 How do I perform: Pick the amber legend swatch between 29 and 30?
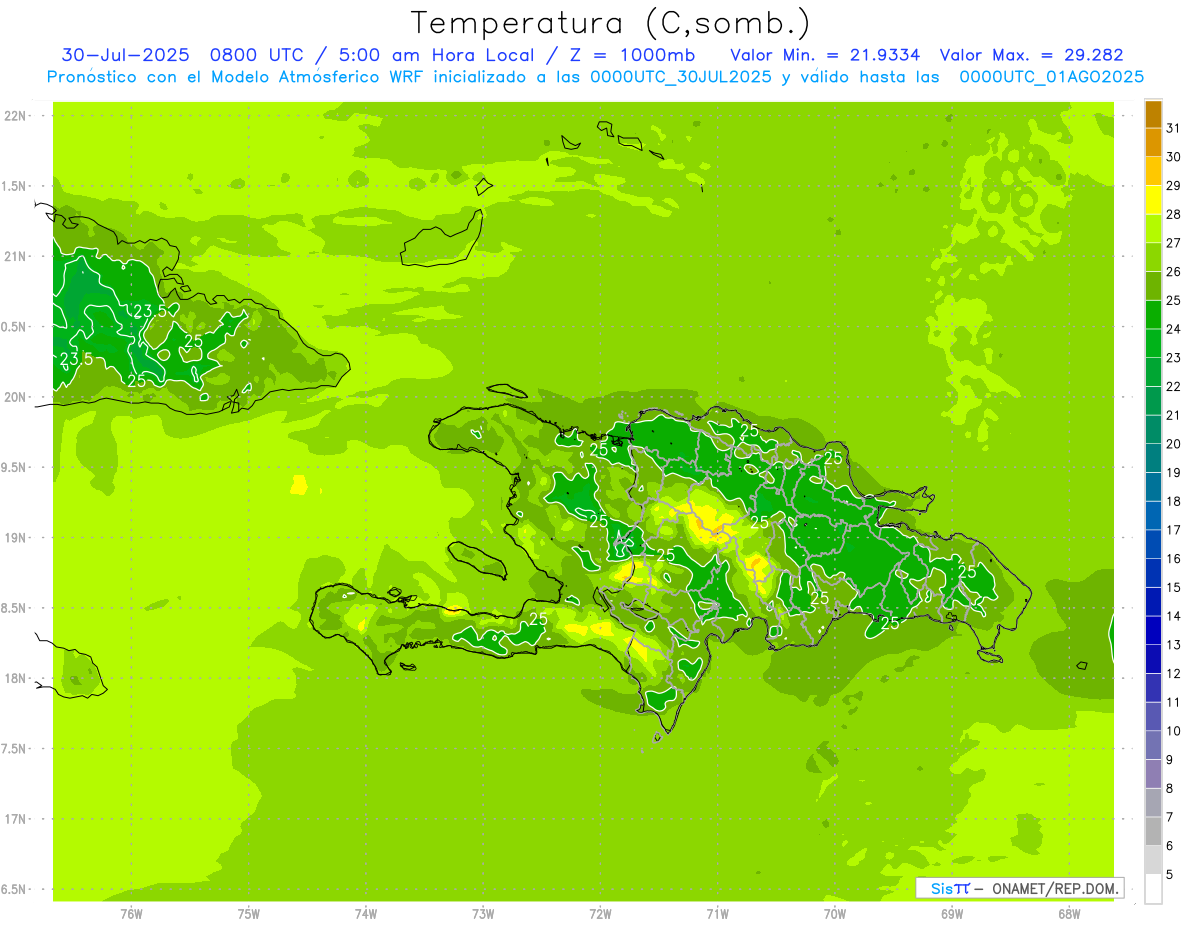1154,171
